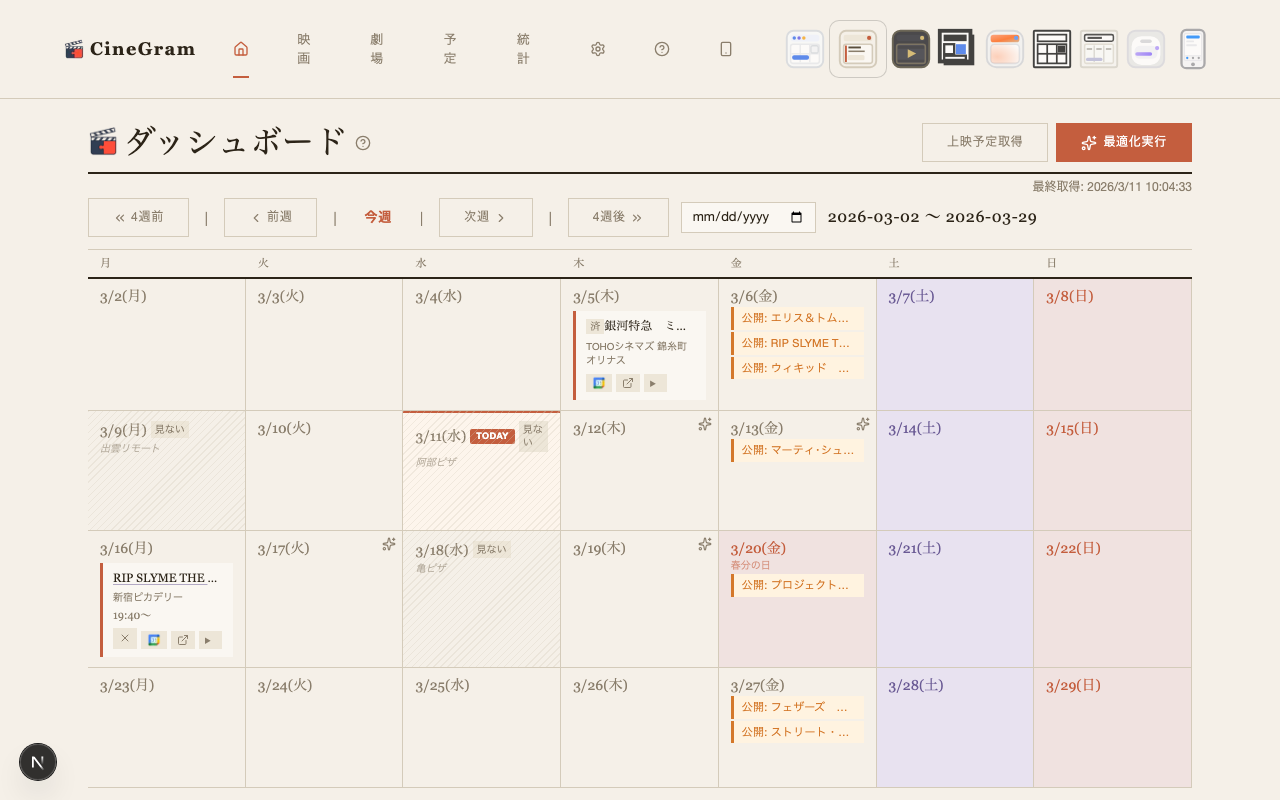Toggle 見ない tag on 3/18 Wednesday
The width and height of the screenshot is (1280, 800).
[x=491, y=549]
